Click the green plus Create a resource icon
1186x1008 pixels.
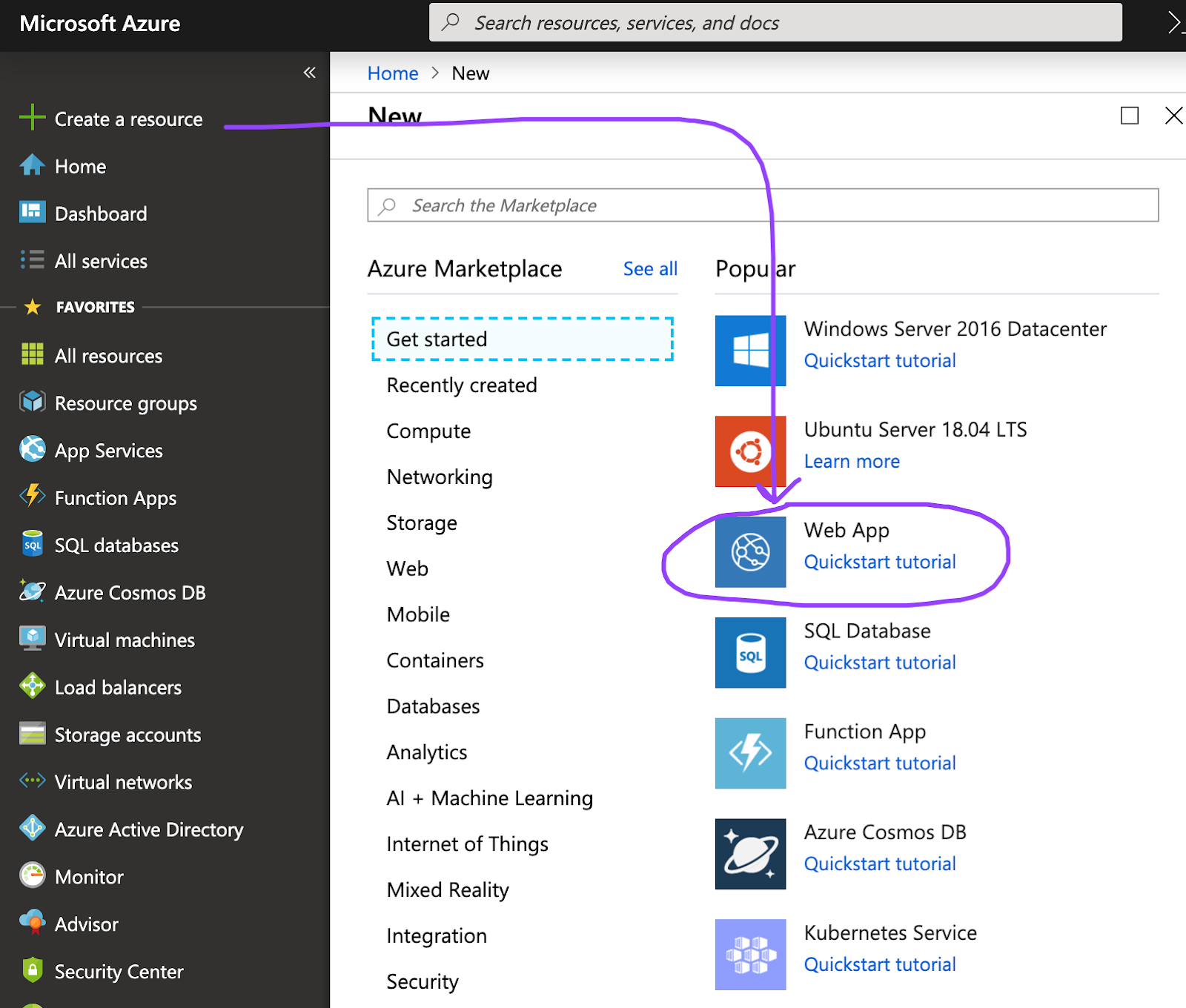32,118
